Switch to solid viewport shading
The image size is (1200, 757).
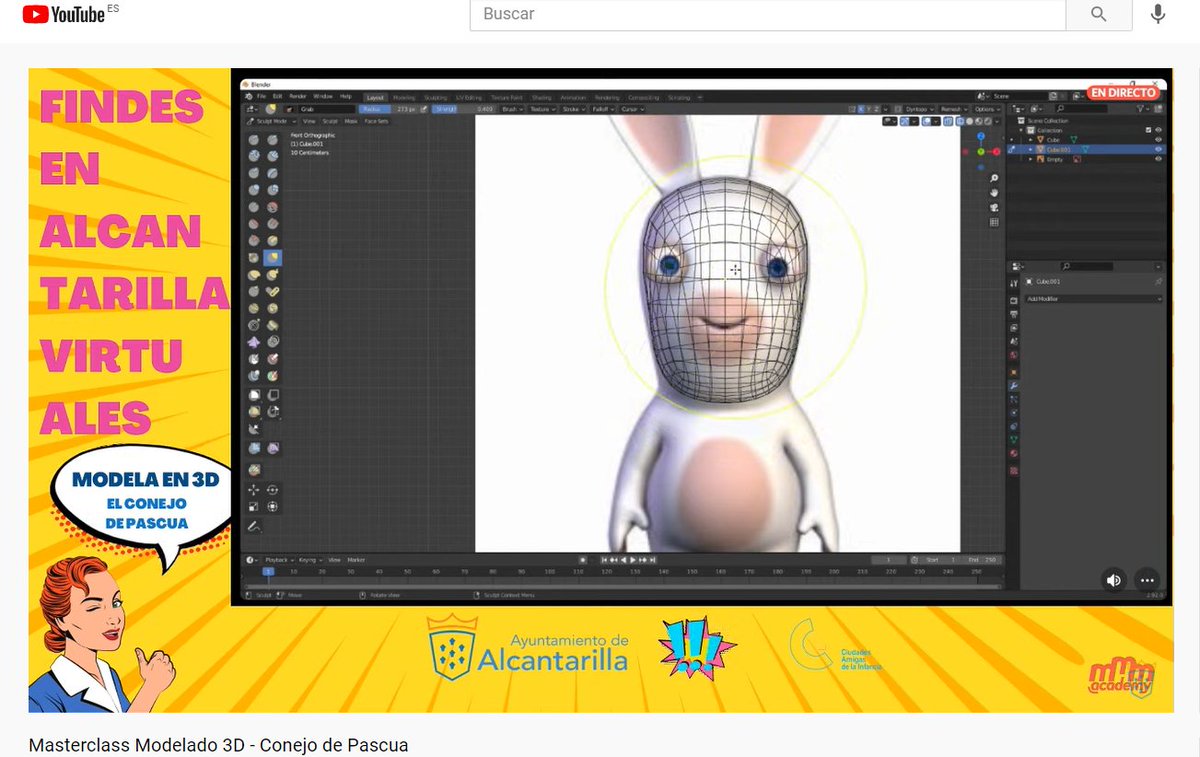point(969,121)
